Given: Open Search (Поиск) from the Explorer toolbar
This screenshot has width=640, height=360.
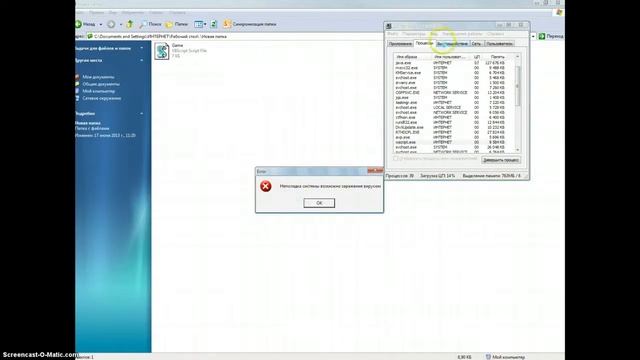Looking at the screenshot, I should point(150,24).
